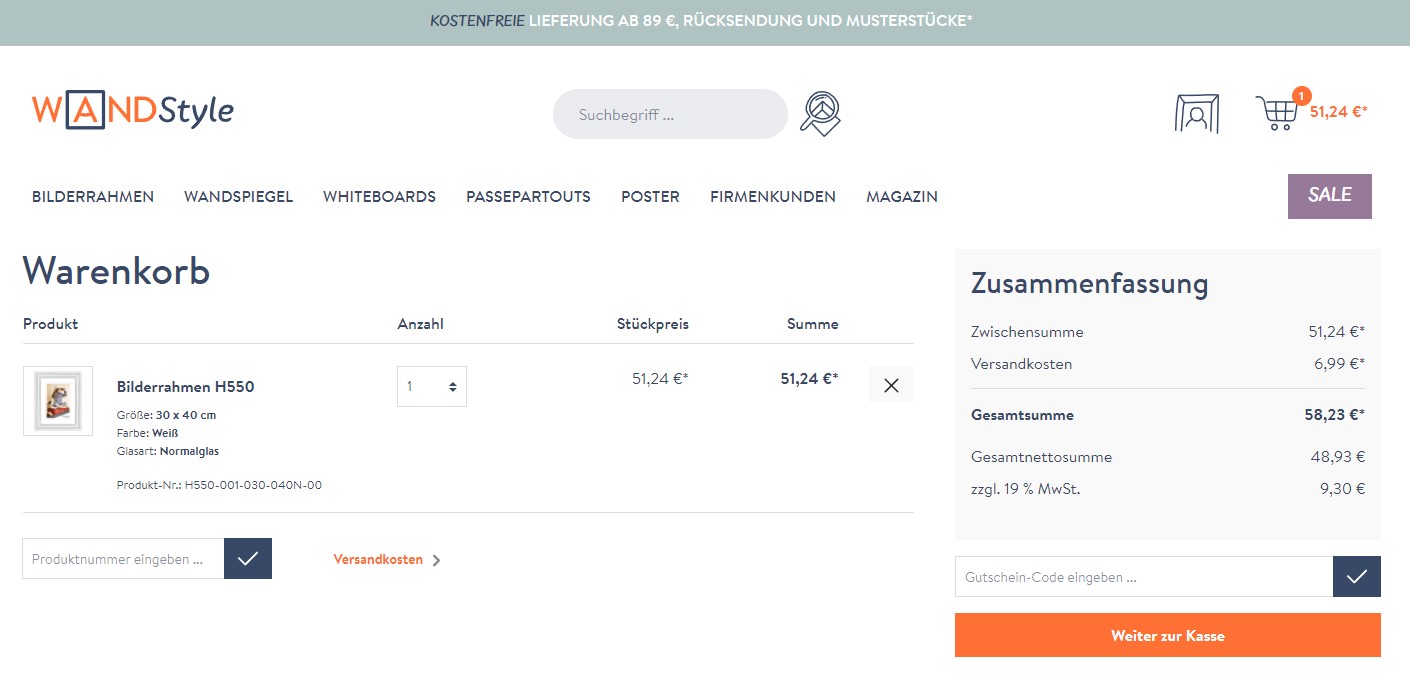Click the Gutschein-Code input field
Image resolution: width=1410 pixels, height=695 pixels.
pyautogui.click(x=1143, y=577)
